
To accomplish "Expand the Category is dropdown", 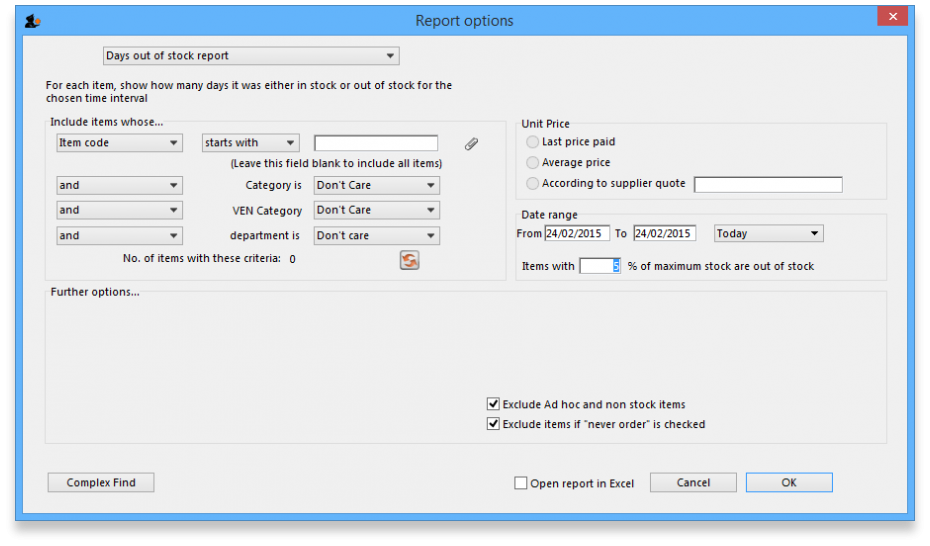I will coord(376,185).
